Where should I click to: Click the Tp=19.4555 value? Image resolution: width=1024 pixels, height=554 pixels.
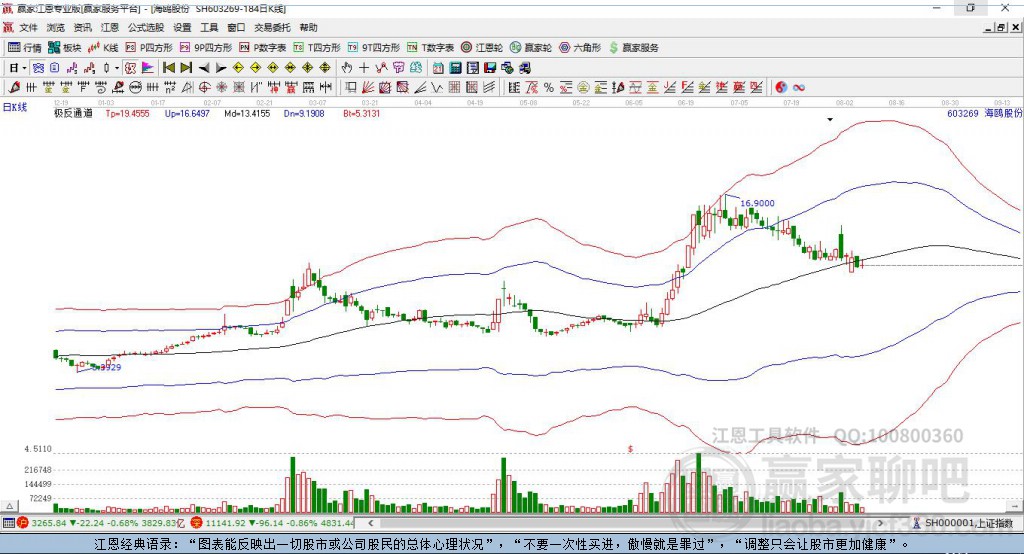point(127,113)
